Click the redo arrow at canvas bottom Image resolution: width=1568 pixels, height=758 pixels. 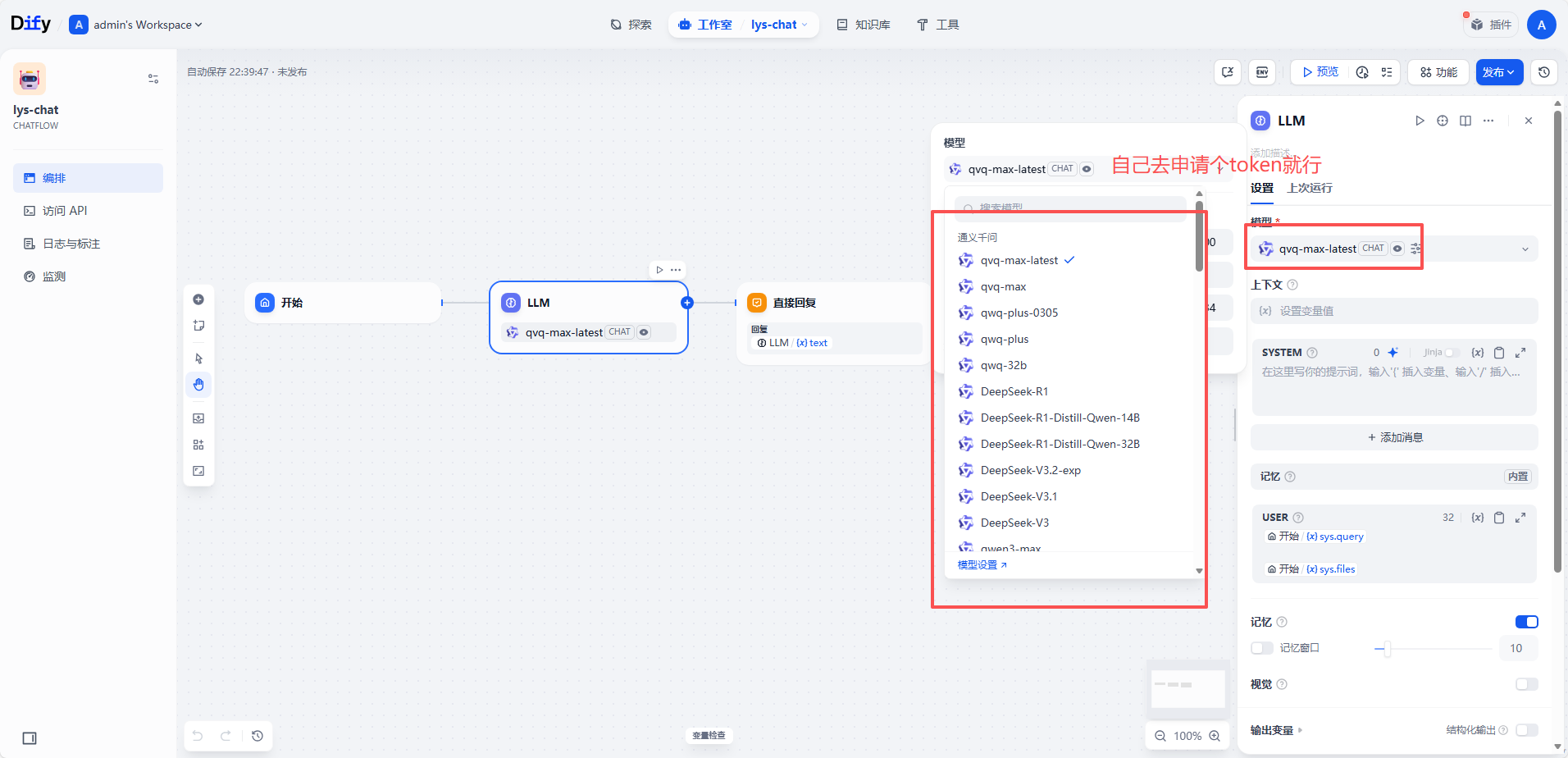[226, 736]
